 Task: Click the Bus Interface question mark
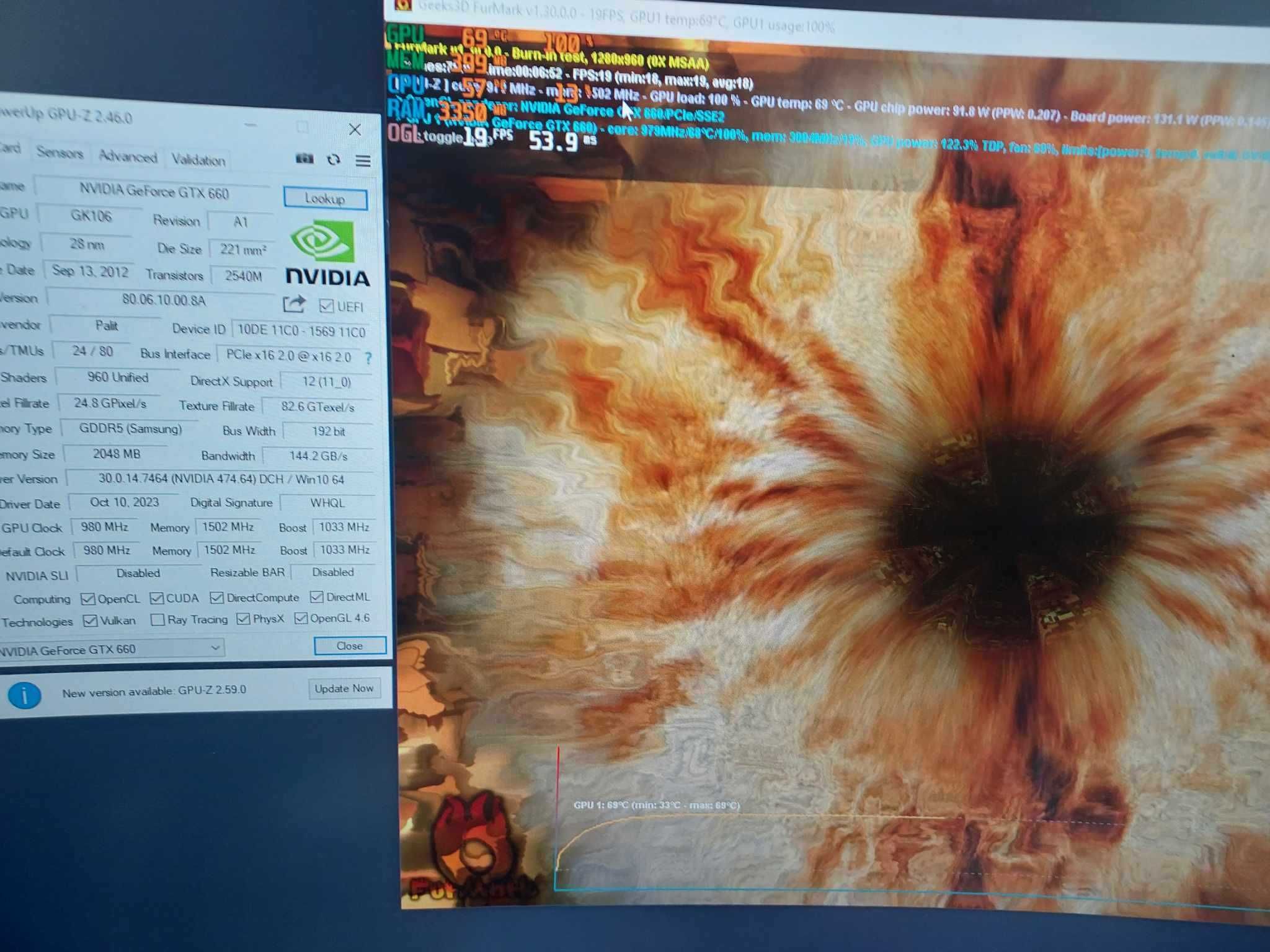368,358
